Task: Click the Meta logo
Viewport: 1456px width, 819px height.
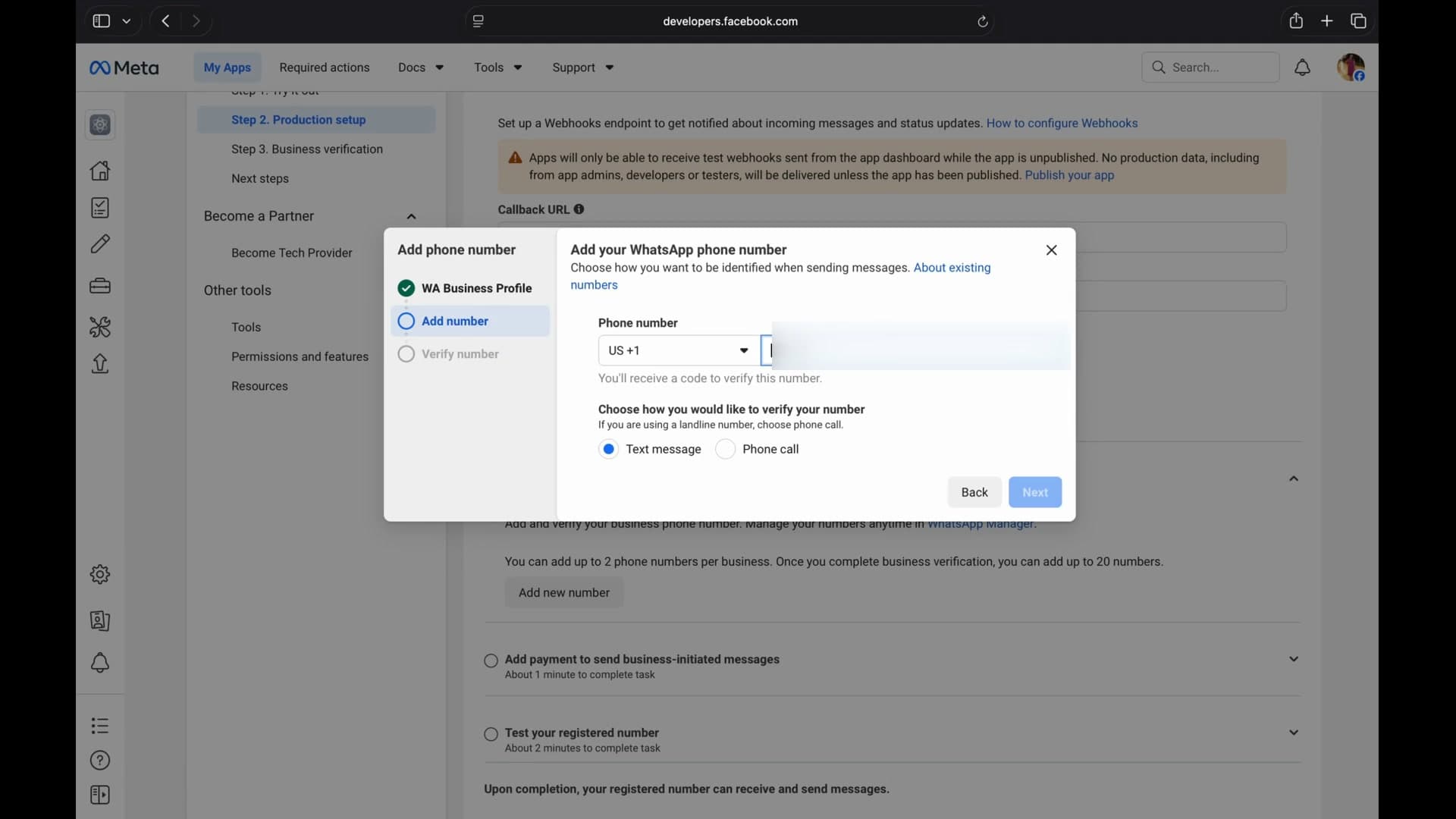Action: pos(124,67)
